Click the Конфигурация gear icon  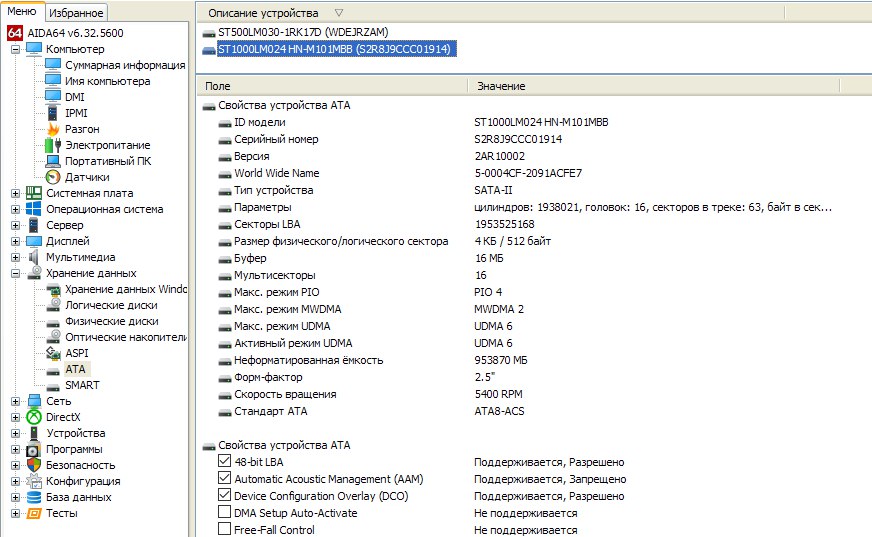[34, 481]
